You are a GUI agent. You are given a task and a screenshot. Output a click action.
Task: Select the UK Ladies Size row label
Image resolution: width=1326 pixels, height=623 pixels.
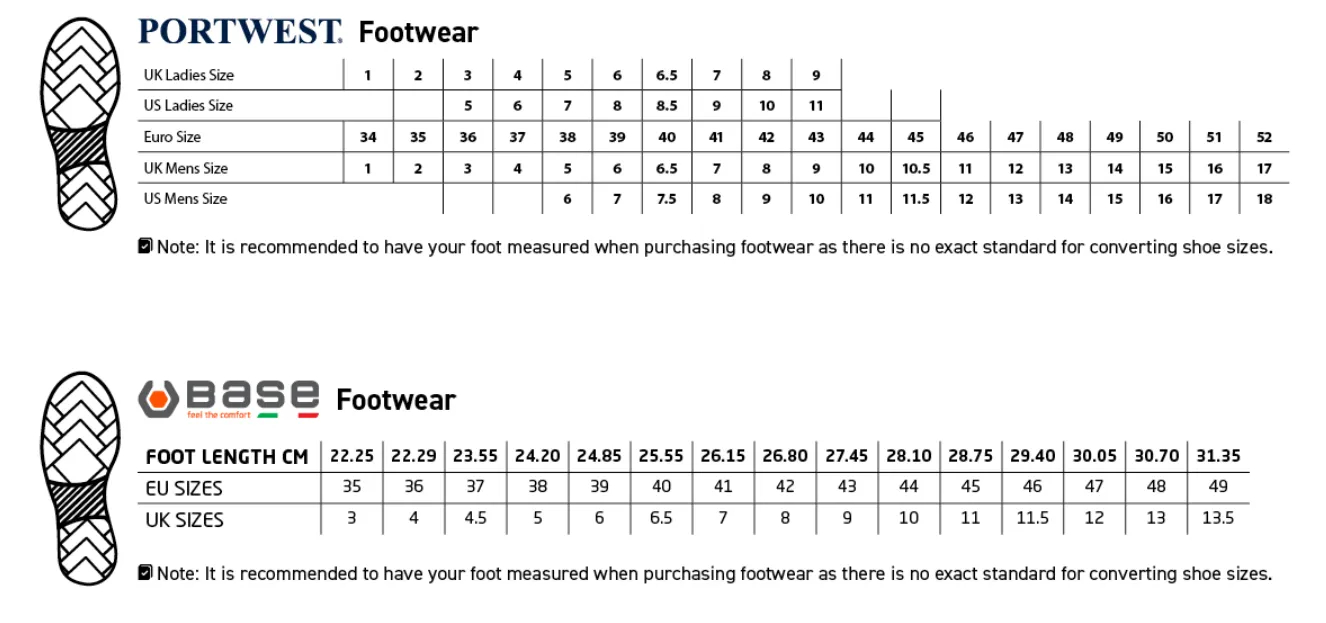[188, 75]
